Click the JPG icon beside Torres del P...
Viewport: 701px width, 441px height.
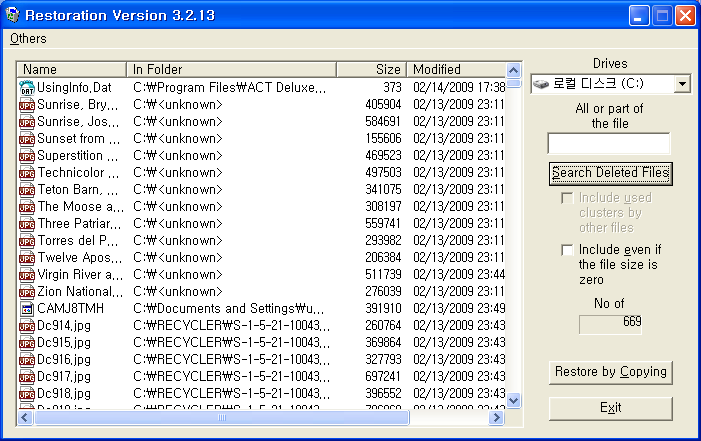[x=27, y=241]
